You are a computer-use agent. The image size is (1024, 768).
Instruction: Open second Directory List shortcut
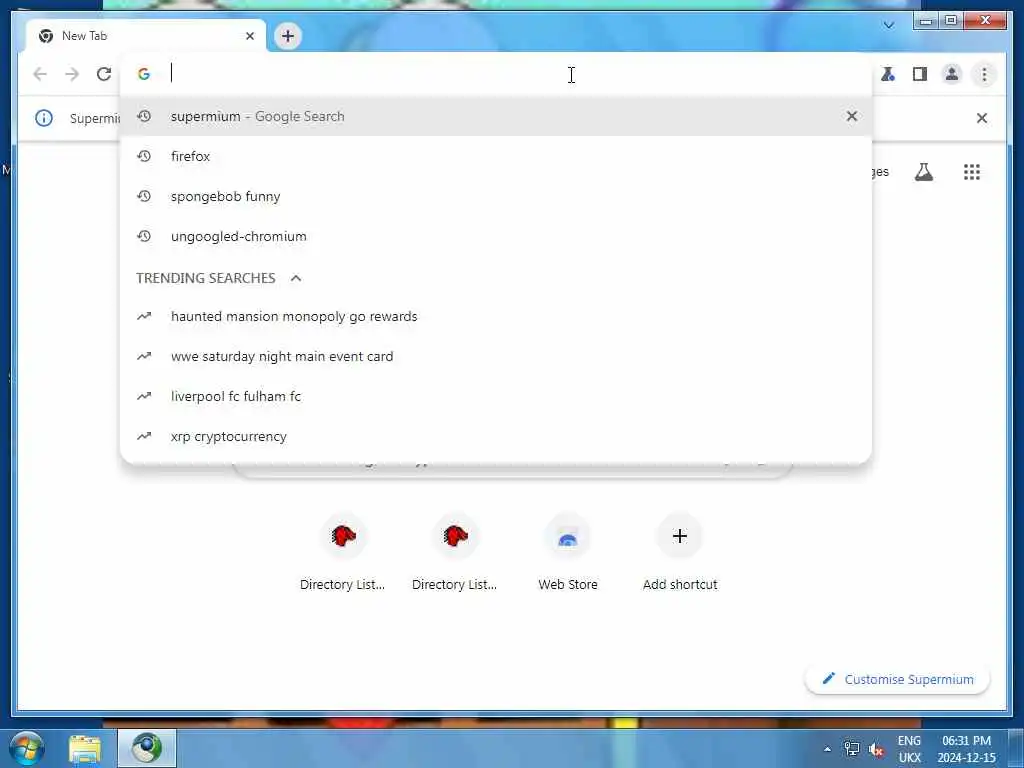point(455,552)
